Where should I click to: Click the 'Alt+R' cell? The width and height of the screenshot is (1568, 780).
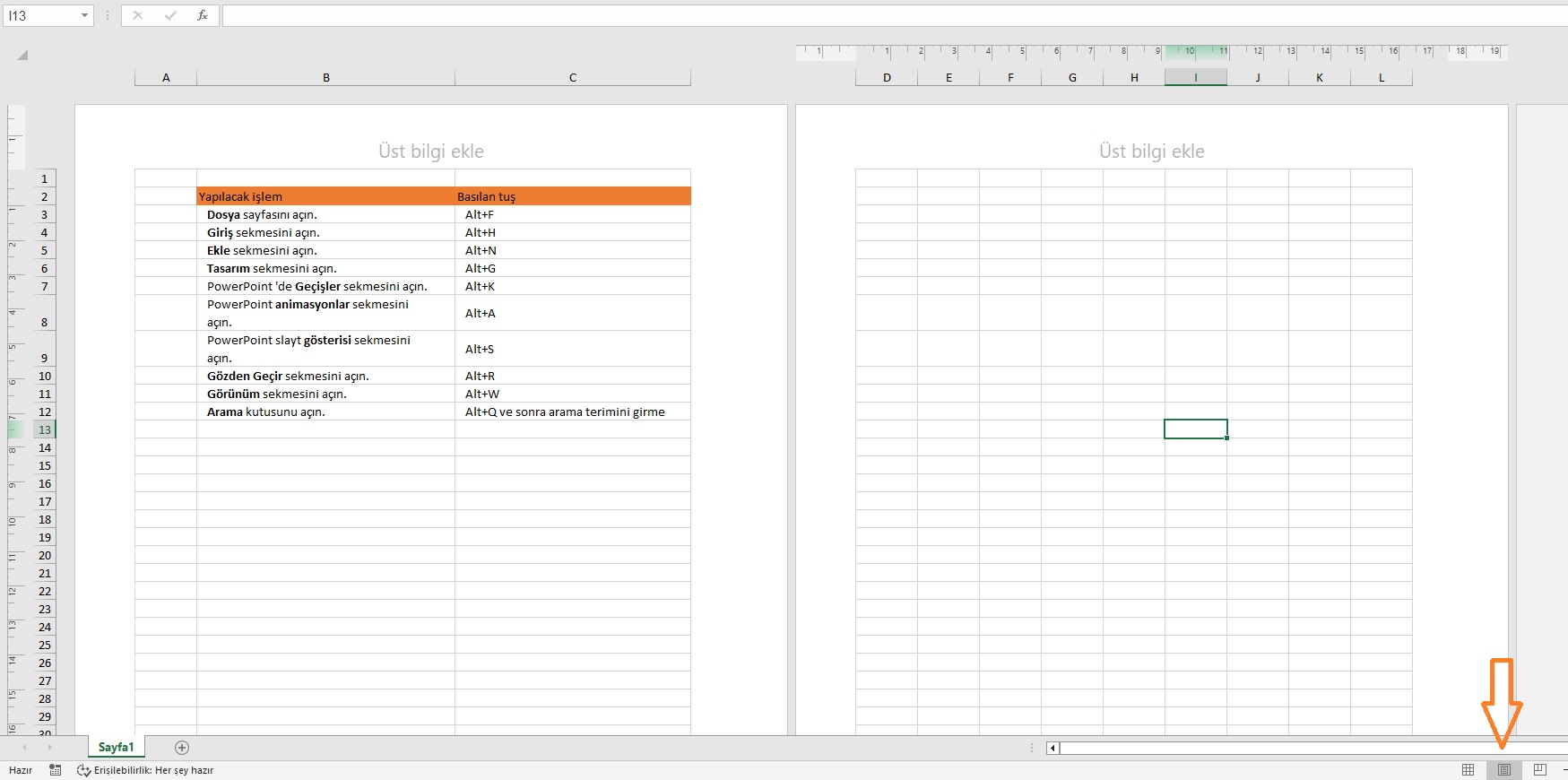pyautogui.click(x=573, y=376)
